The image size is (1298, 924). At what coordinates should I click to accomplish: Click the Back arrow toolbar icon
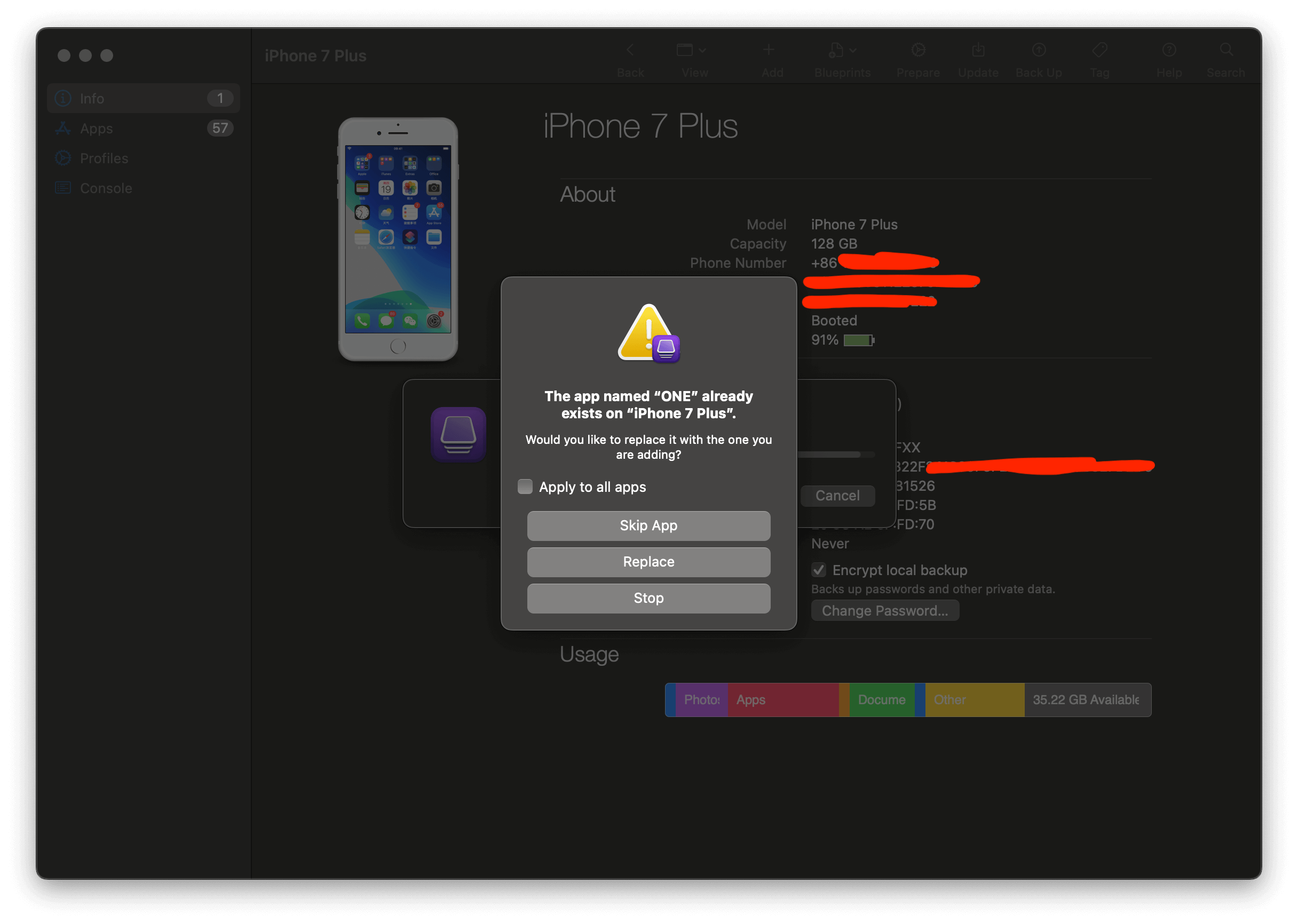pyautogui.click(x=630, y=51)
